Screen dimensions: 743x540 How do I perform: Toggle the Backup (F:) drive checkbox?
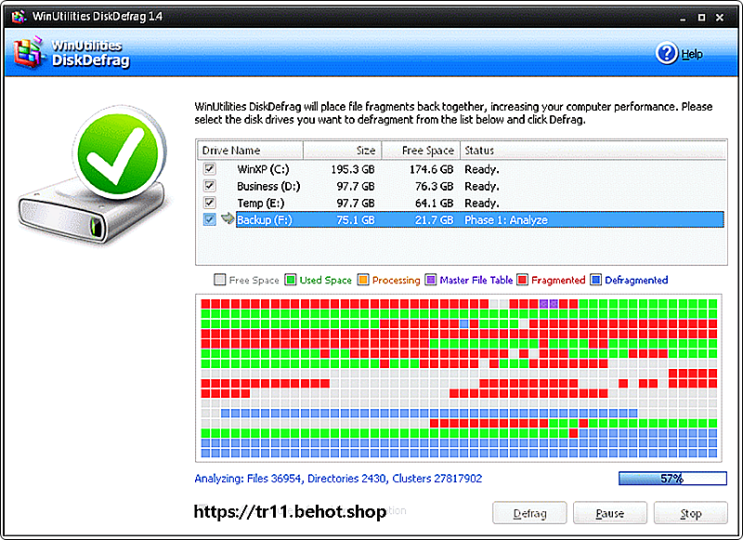pyautogui.click(x=209, y=220)
